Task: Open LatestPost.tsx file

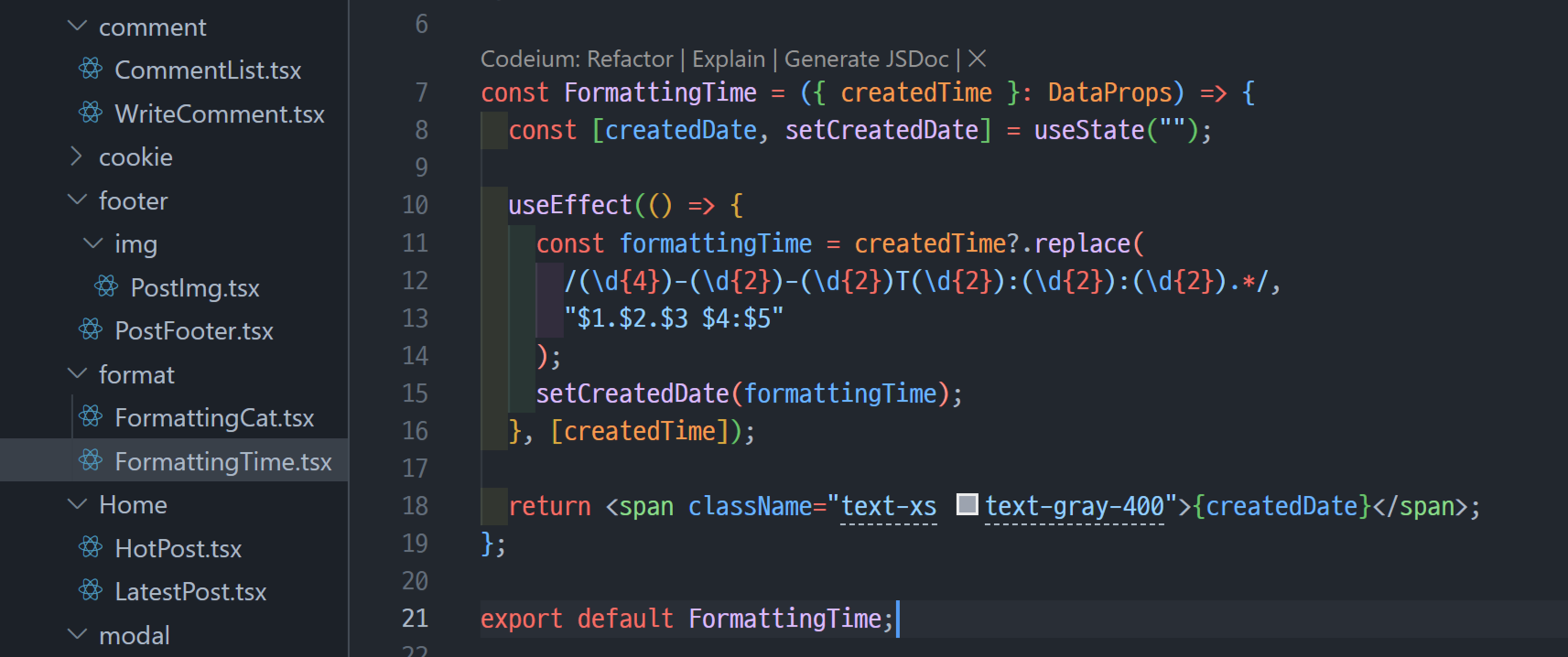Action: coord(190,591)
